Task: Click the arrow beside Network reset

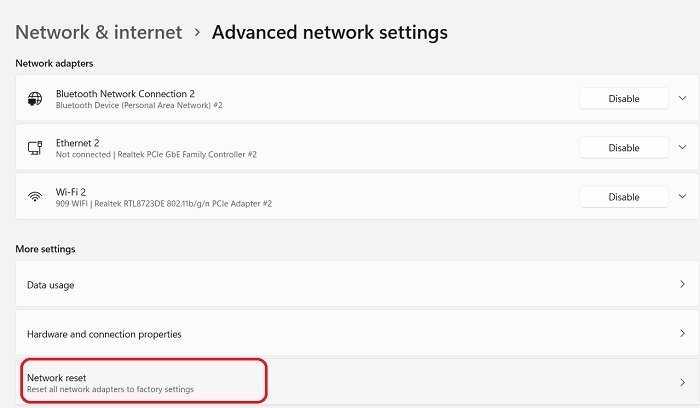Action: pos(683,382)
